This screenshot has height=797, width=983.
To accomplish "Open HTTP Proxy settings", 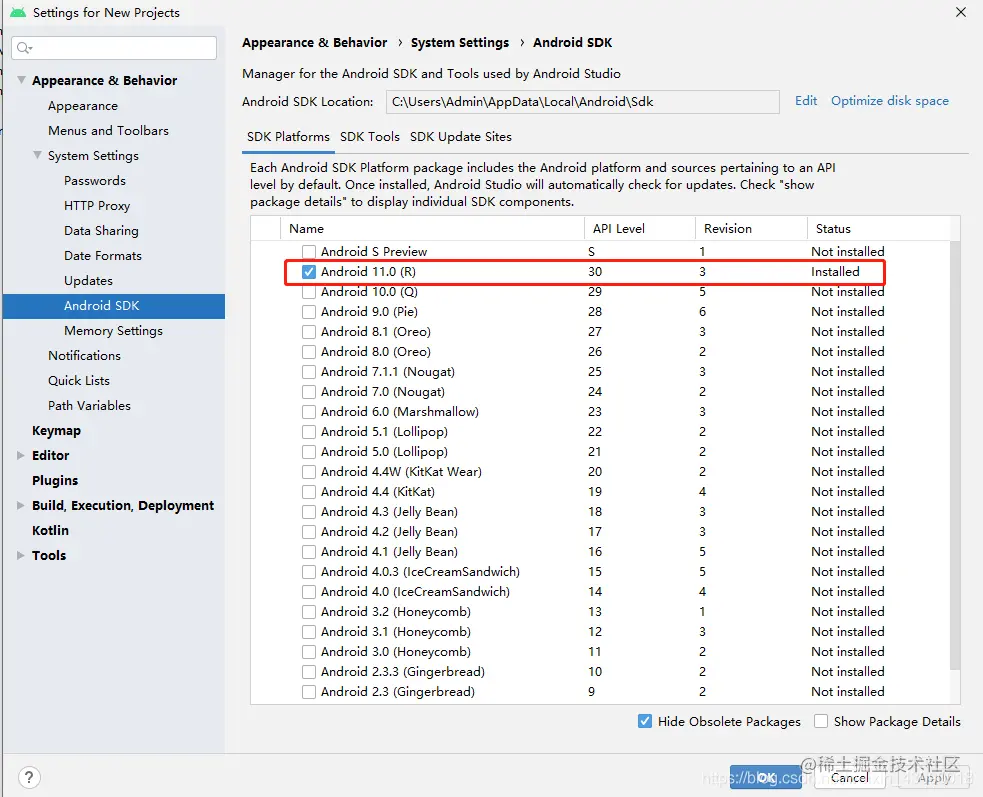I will tap(97, 206).
